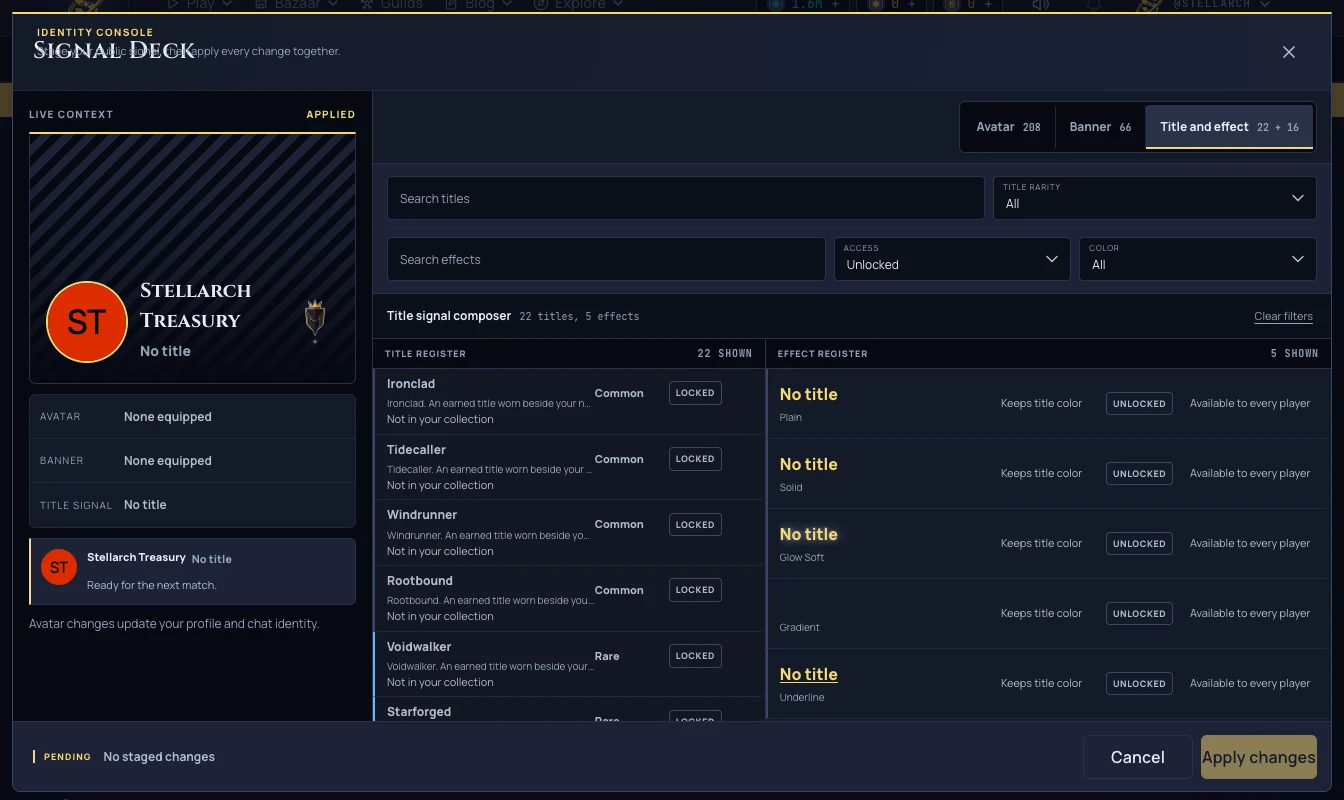
Task: Select the Starforged title row
Action: pyautogui.click(x=569, y=710)
